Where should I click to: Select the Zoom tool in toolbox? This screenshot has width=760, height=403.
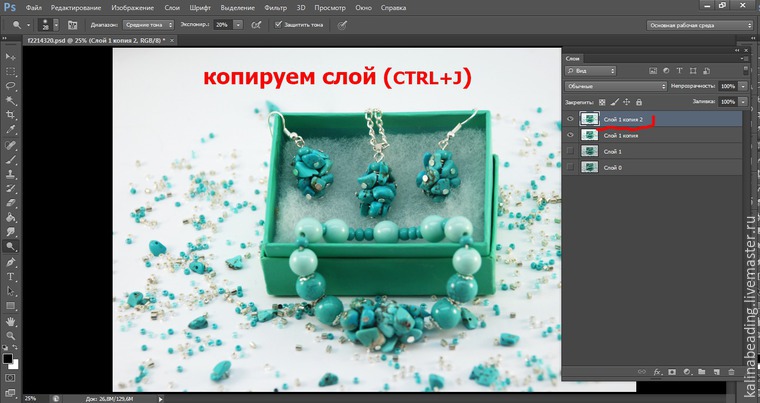pos(10,336)
